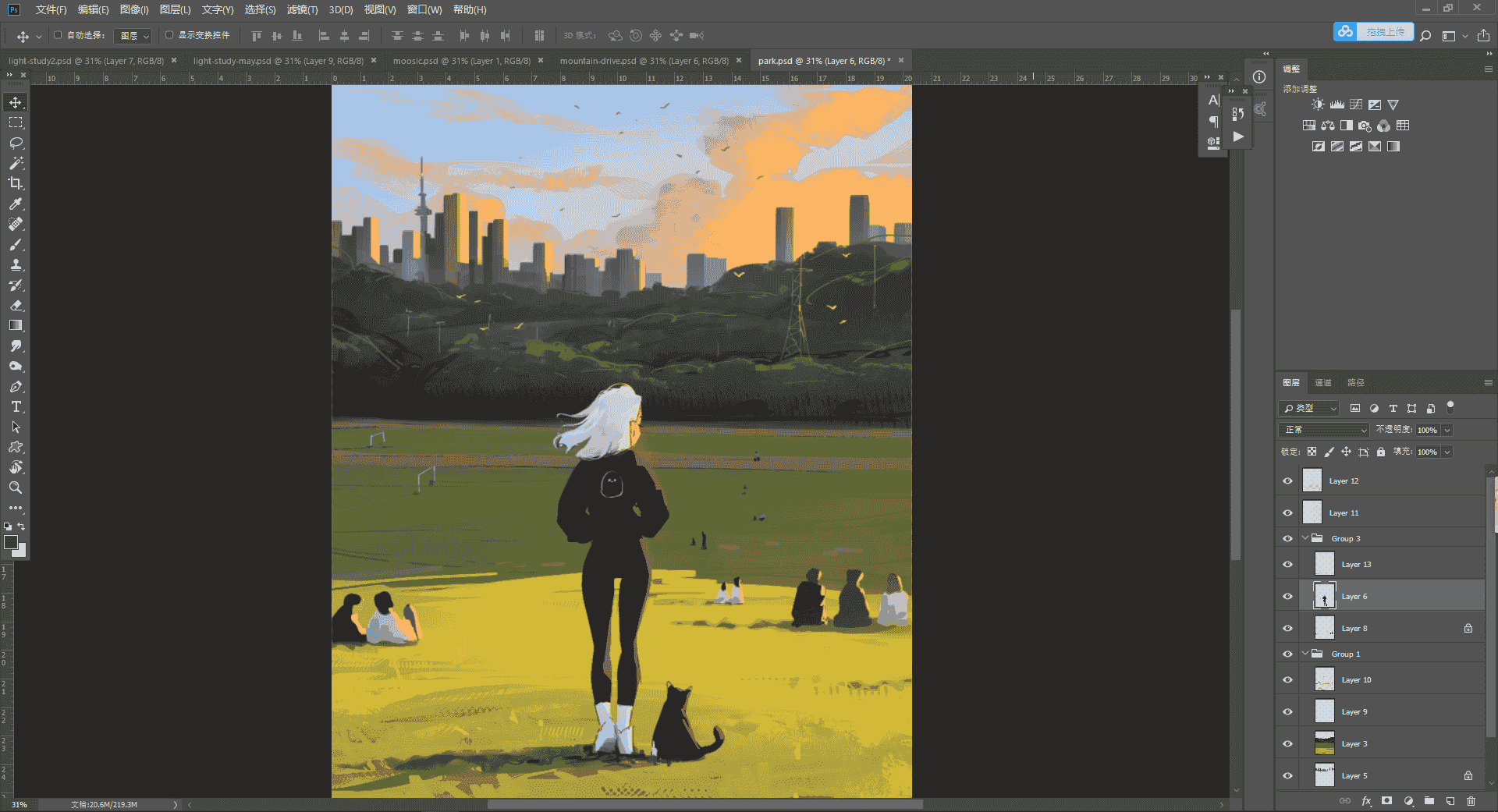Open the 滤镜(T) menu
Screen dimensions: 1498x812
click(302, 9)
